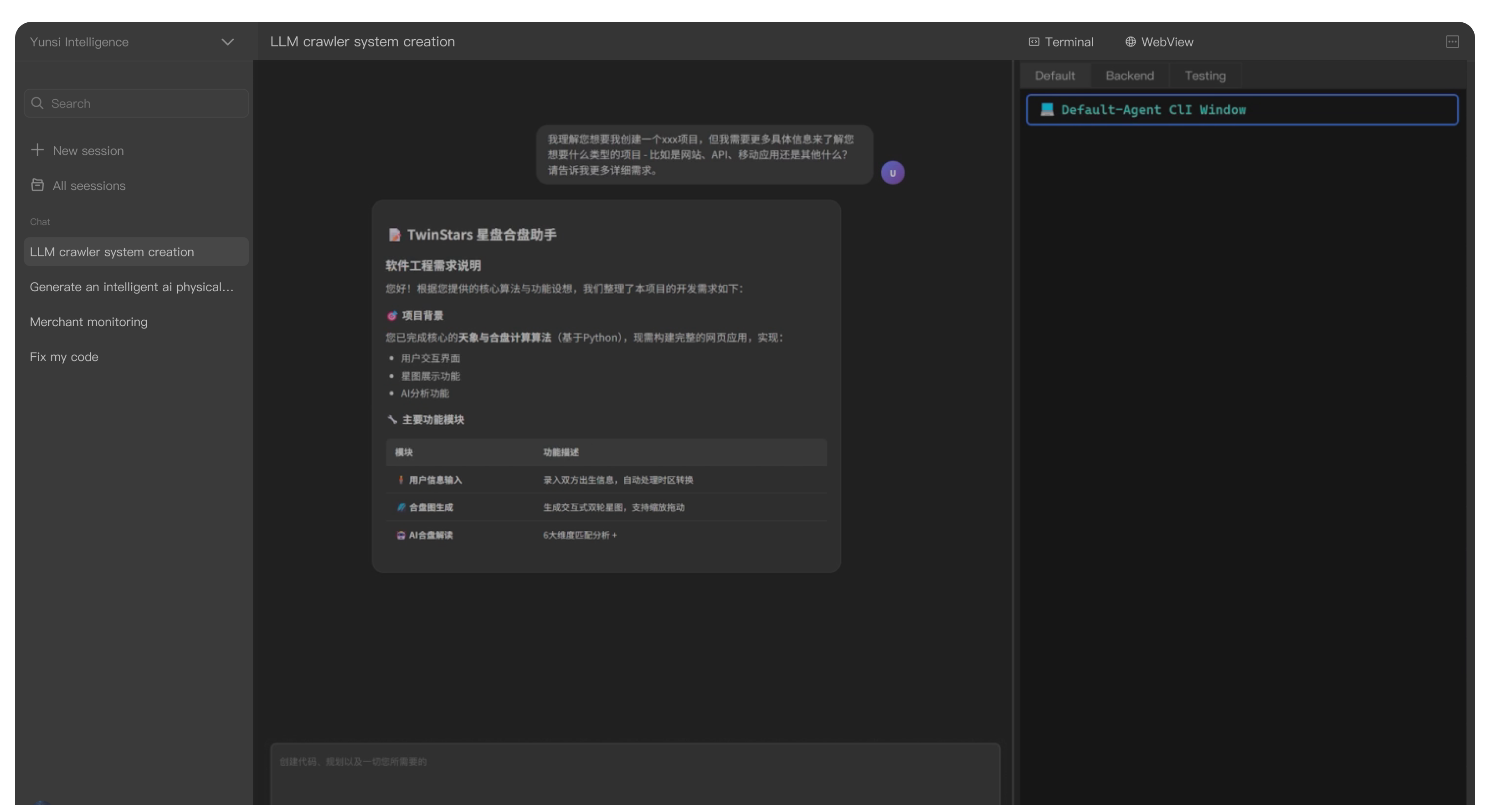Screen dimensions: 1512x805
Task: Click the purple U user avatar
Action: (892, 173)
